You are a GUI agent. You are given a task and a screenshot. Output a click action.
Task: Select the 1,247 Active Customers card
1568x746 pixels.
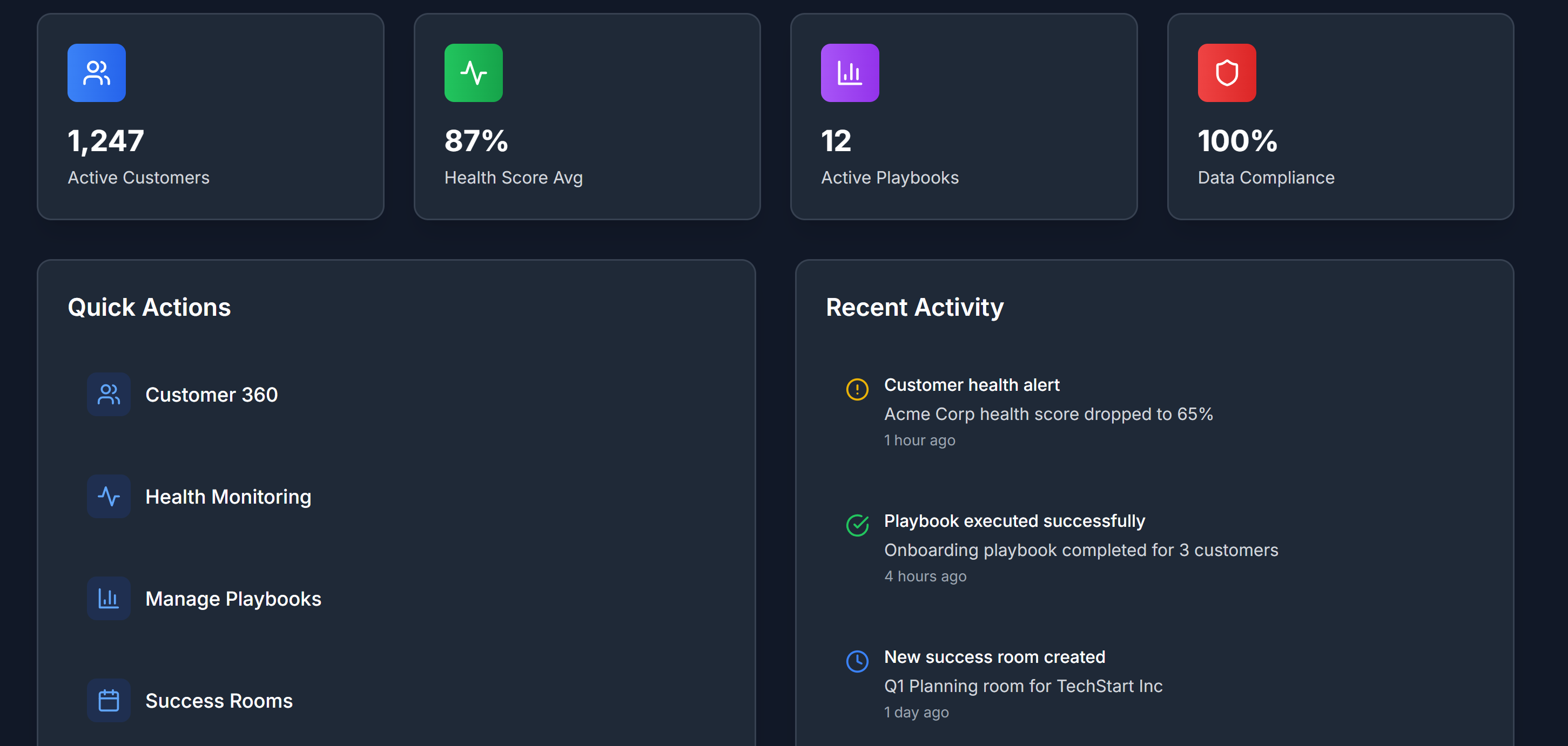211,116
